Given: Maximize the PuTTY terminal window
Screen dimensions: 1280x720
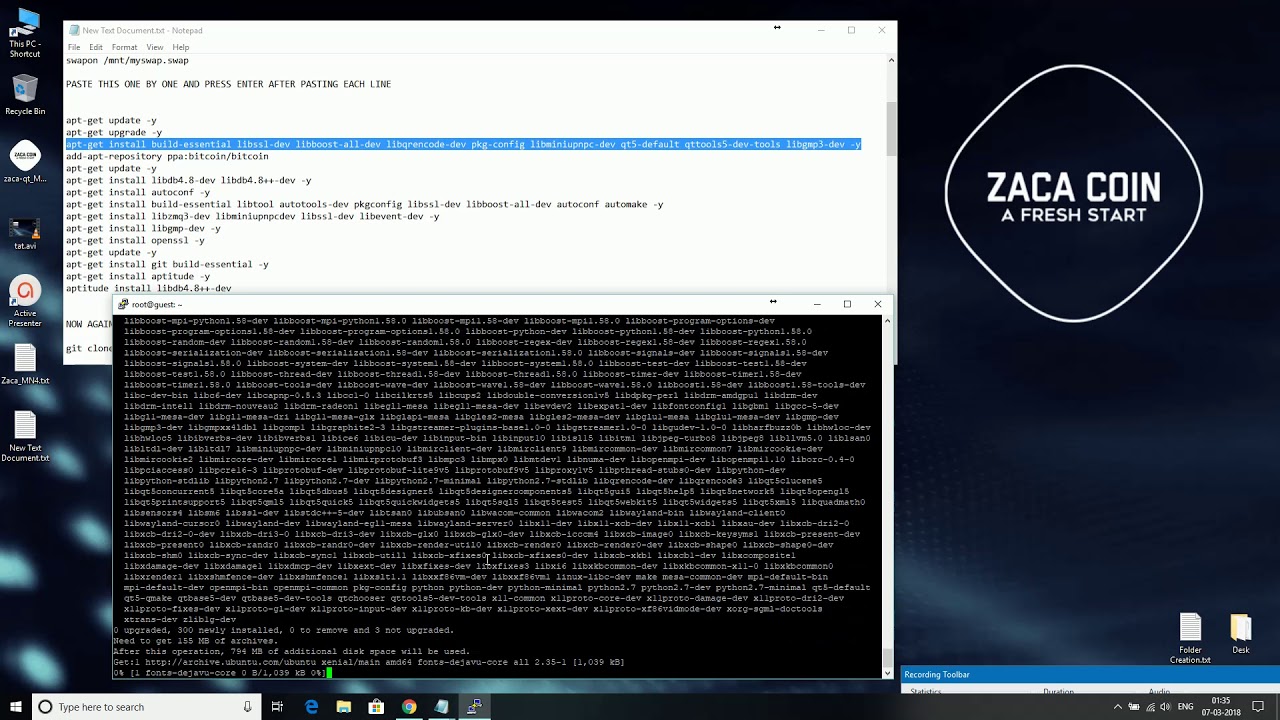Looking at the screenshot, I should coord(847,304).
